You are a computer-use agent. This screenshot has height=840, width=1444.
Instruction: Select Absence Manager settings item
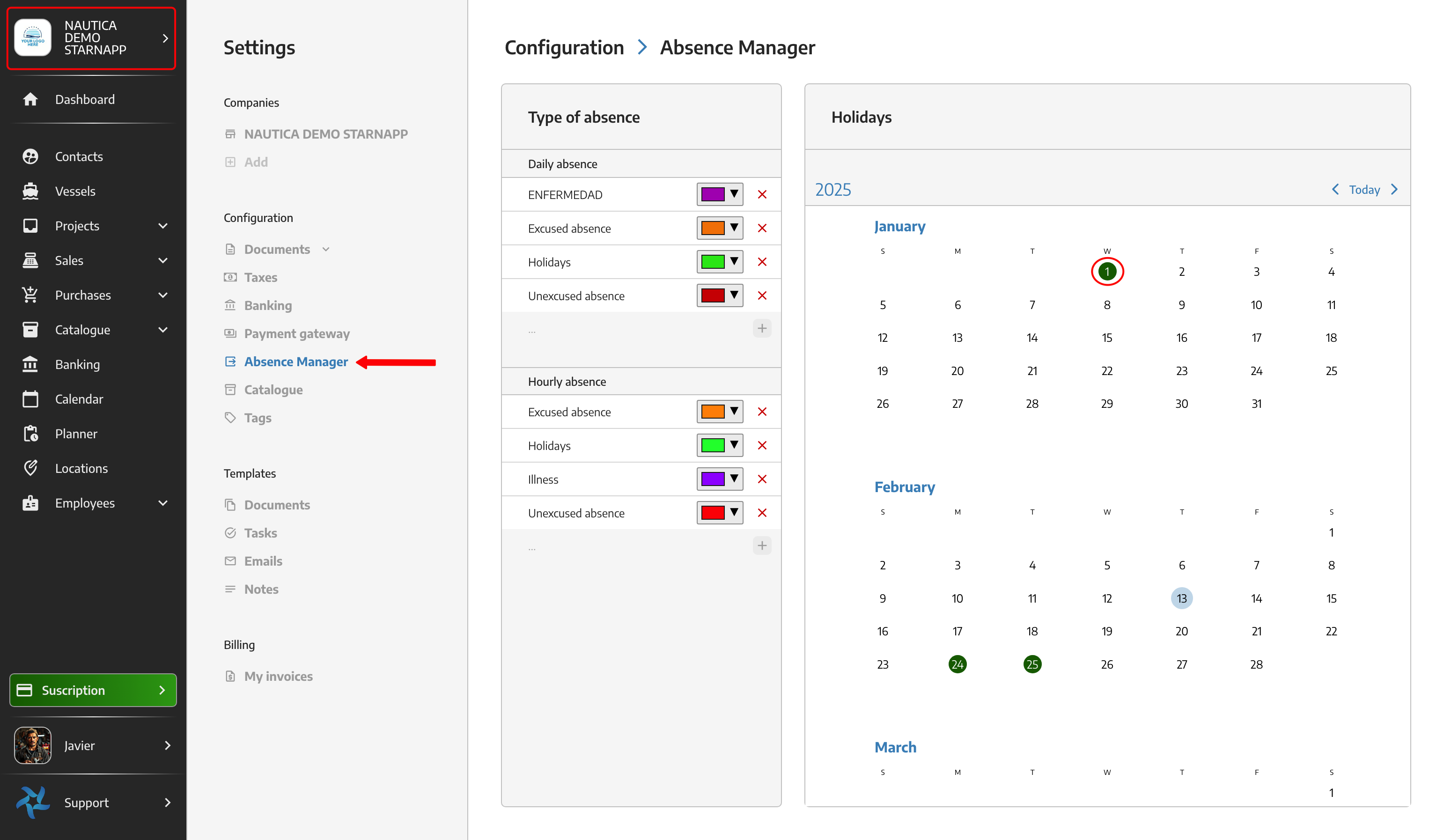pyautogui.click(x=287, y=361)
